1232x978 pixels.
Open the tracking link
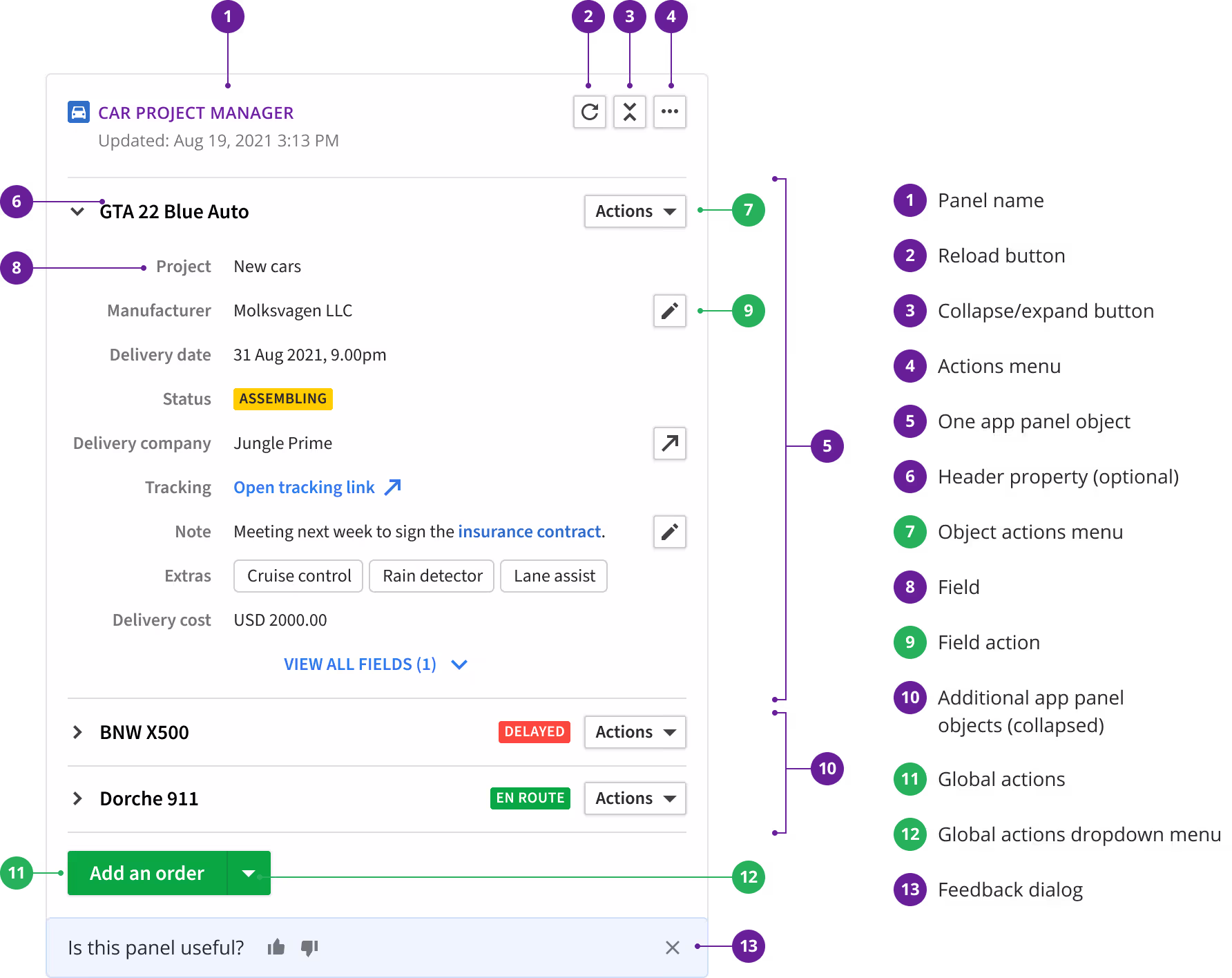click(x=317, y=488)
